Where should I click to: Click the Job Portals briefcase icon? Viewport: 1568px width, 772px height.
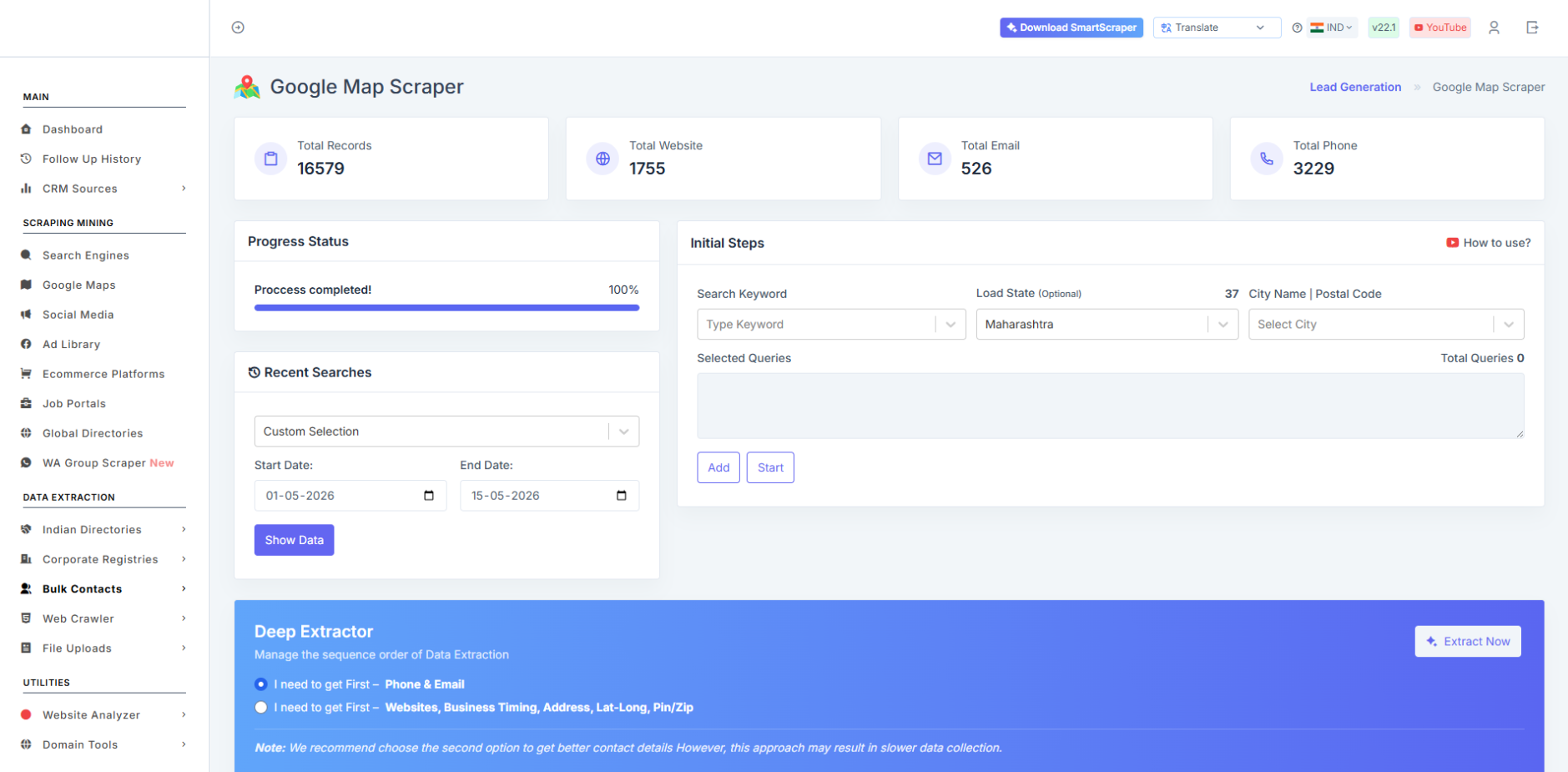click(x=26, y=403)
